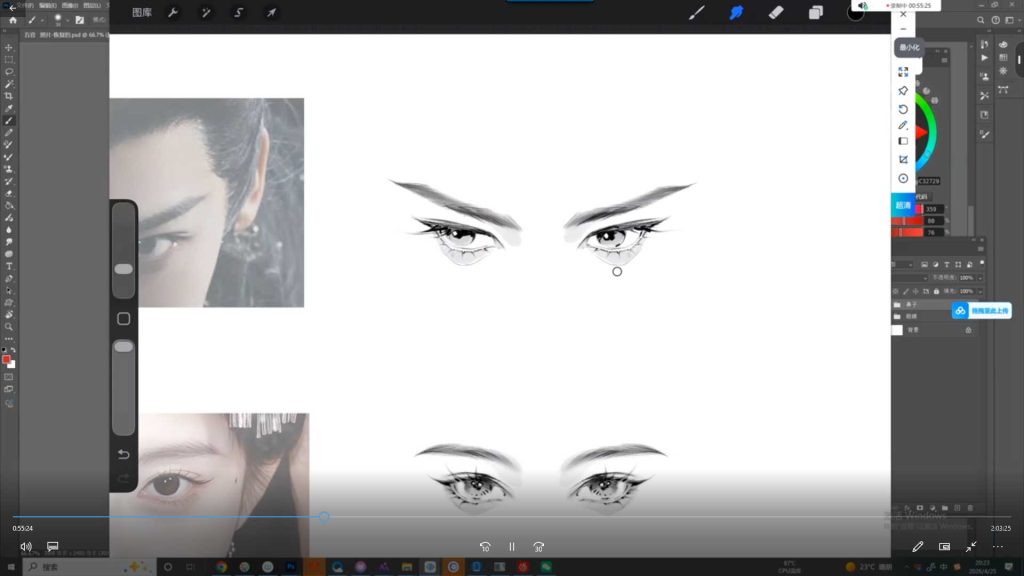The image size is (1024, 576).
Task: Click the video progress bar scrubber
Action: point(324,517)
